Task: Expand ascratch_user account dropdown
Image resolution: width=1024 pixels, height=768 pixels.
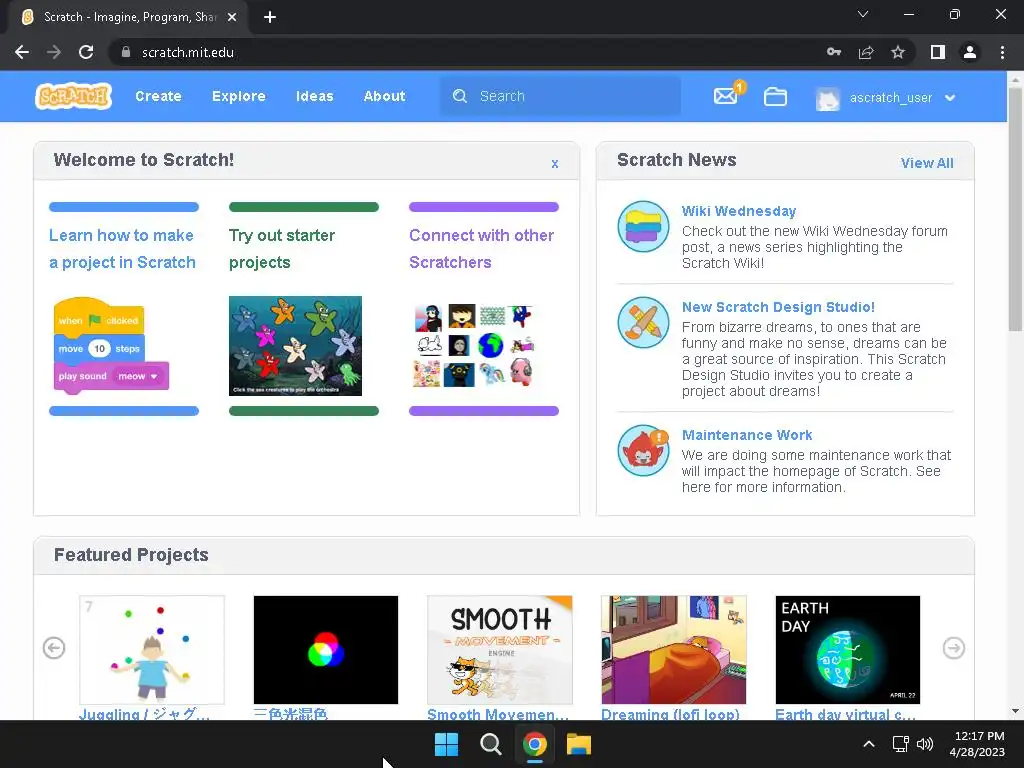Action: tap(950, 98)
